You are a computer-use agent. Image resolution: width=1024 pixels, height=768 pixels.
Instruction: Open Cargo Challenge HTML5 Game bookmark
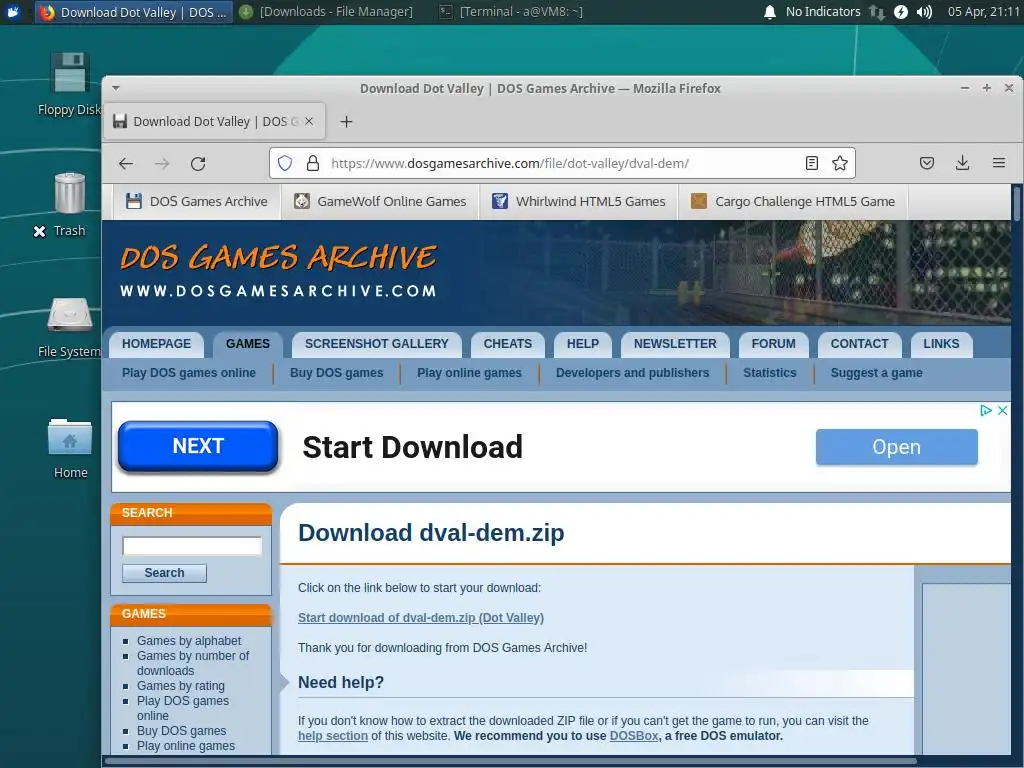point(793,201)
